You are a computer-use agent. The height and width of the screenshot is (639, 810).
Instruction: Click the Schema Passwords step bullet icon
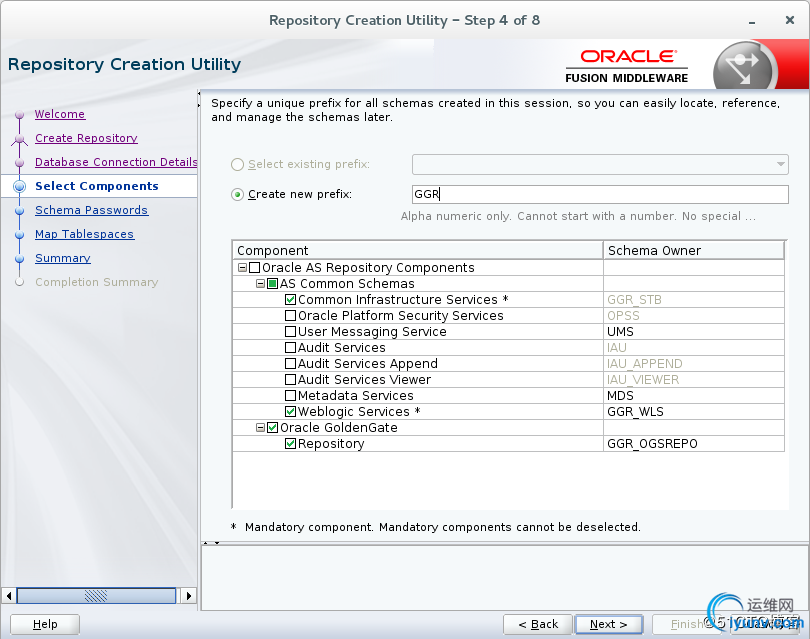[20, 210]
